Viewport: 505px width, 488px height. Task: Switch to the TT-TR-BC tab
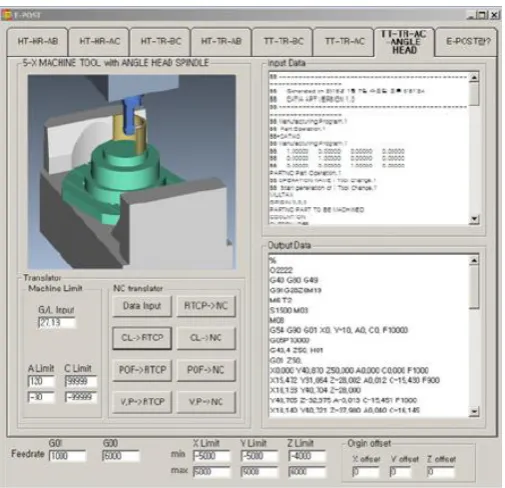(283, 42)
